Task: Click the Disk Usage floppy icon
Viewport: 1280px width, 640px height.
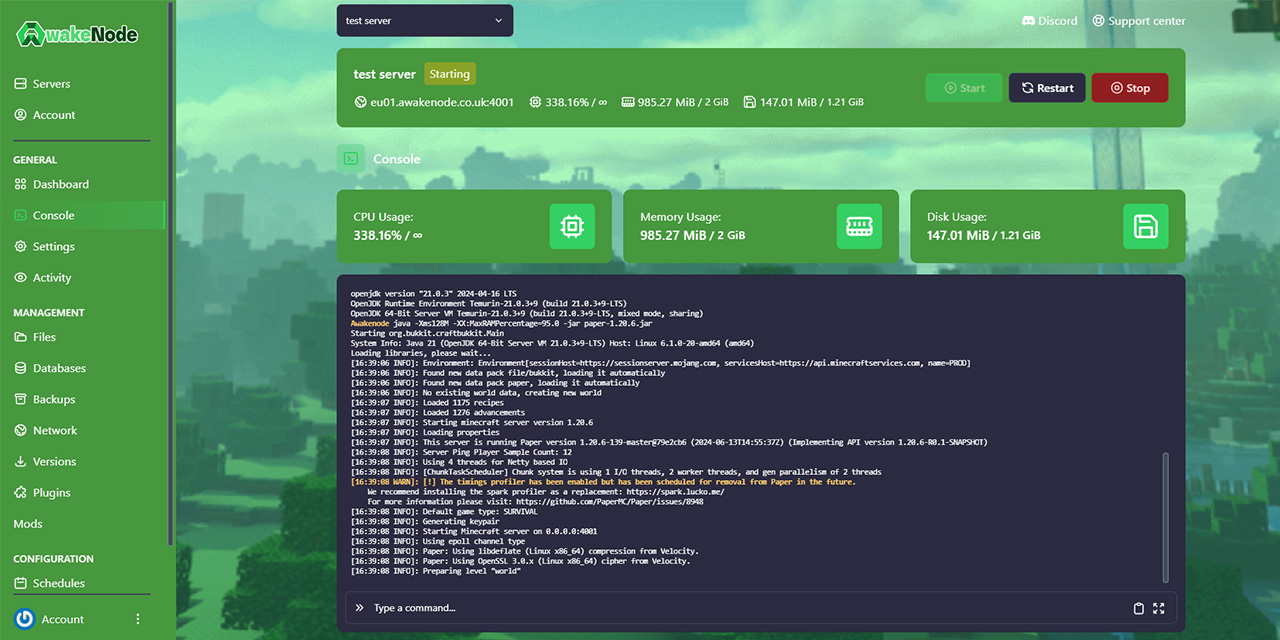Action: coord(1145,226)
